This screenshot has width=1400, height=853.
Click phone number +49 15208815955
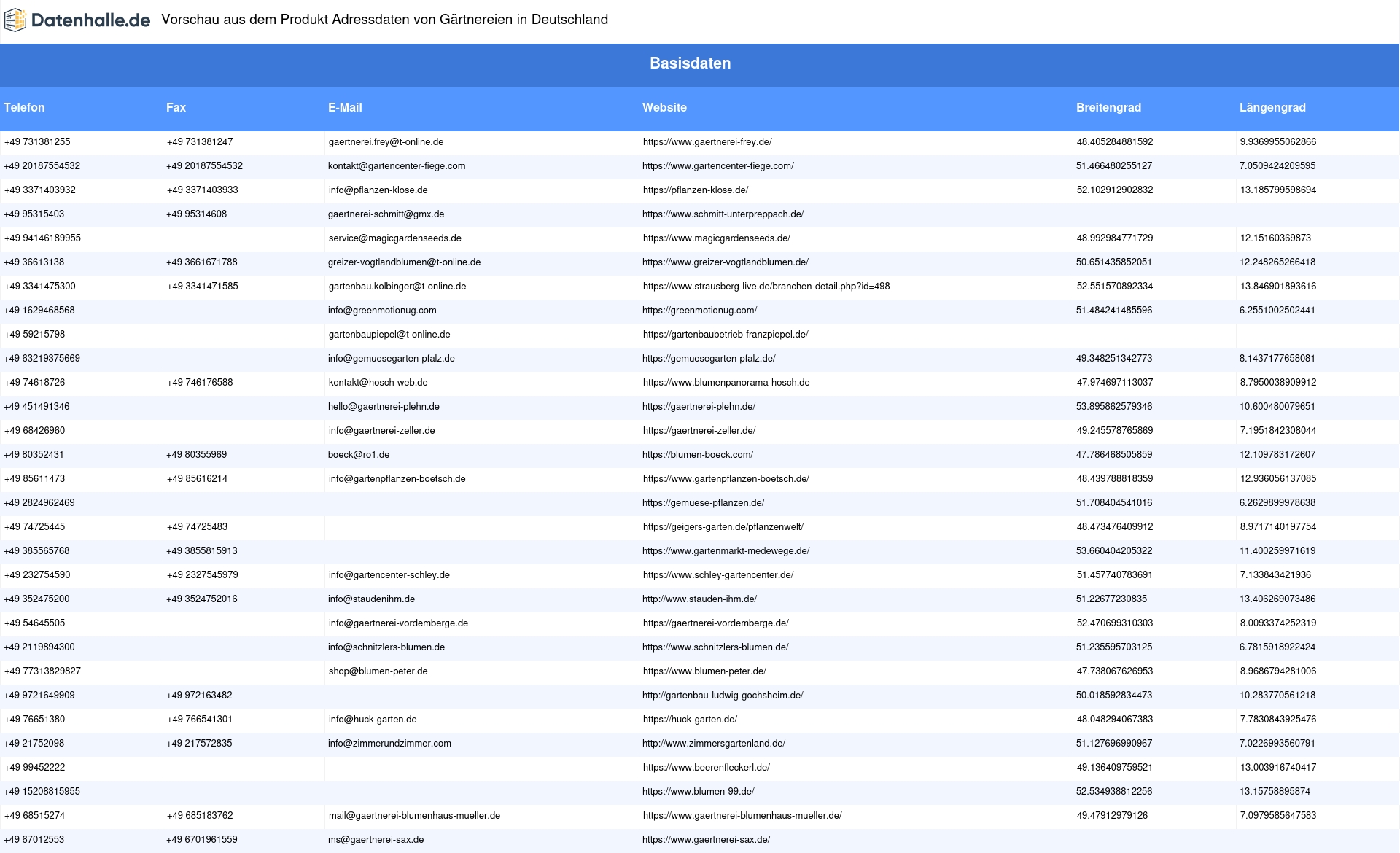click(42, 792)
